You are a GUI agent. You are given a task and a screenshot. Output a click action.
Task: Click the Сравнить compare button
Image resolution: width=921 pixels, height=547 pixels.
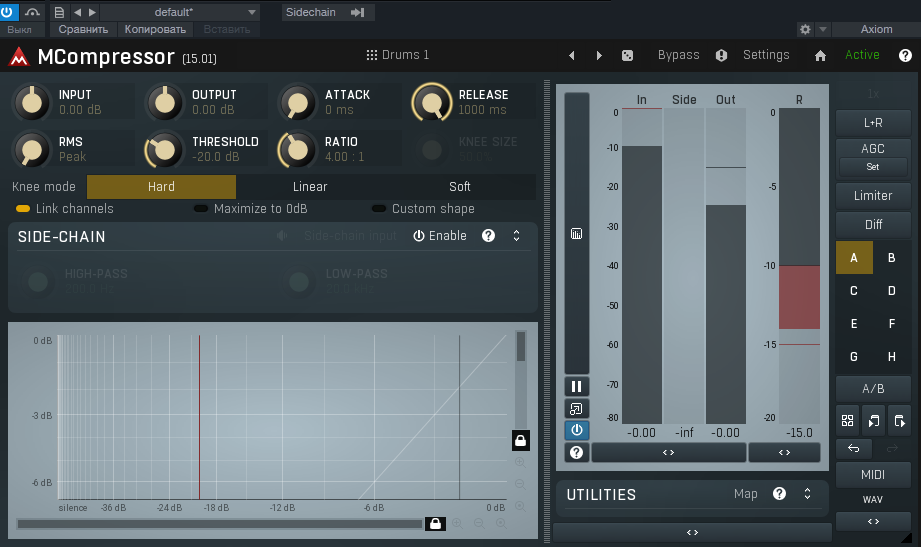click(83, 29)
